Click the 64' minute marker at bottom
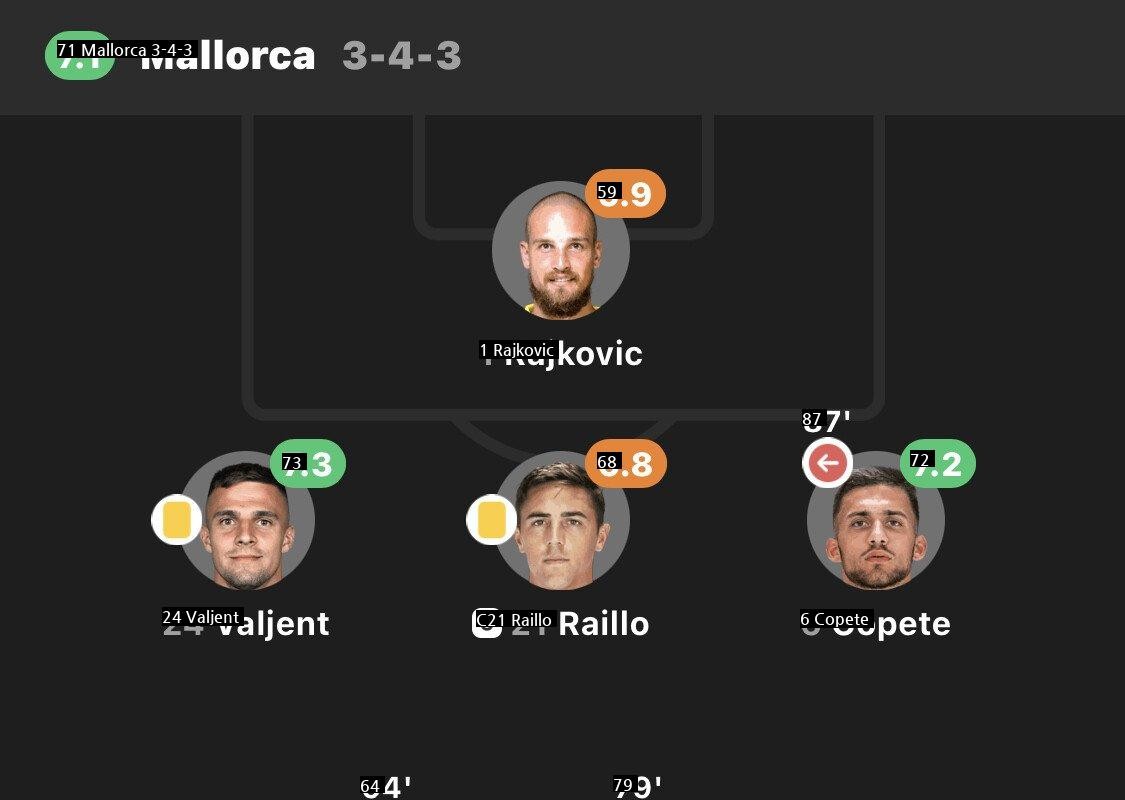 tap(386, 788)
